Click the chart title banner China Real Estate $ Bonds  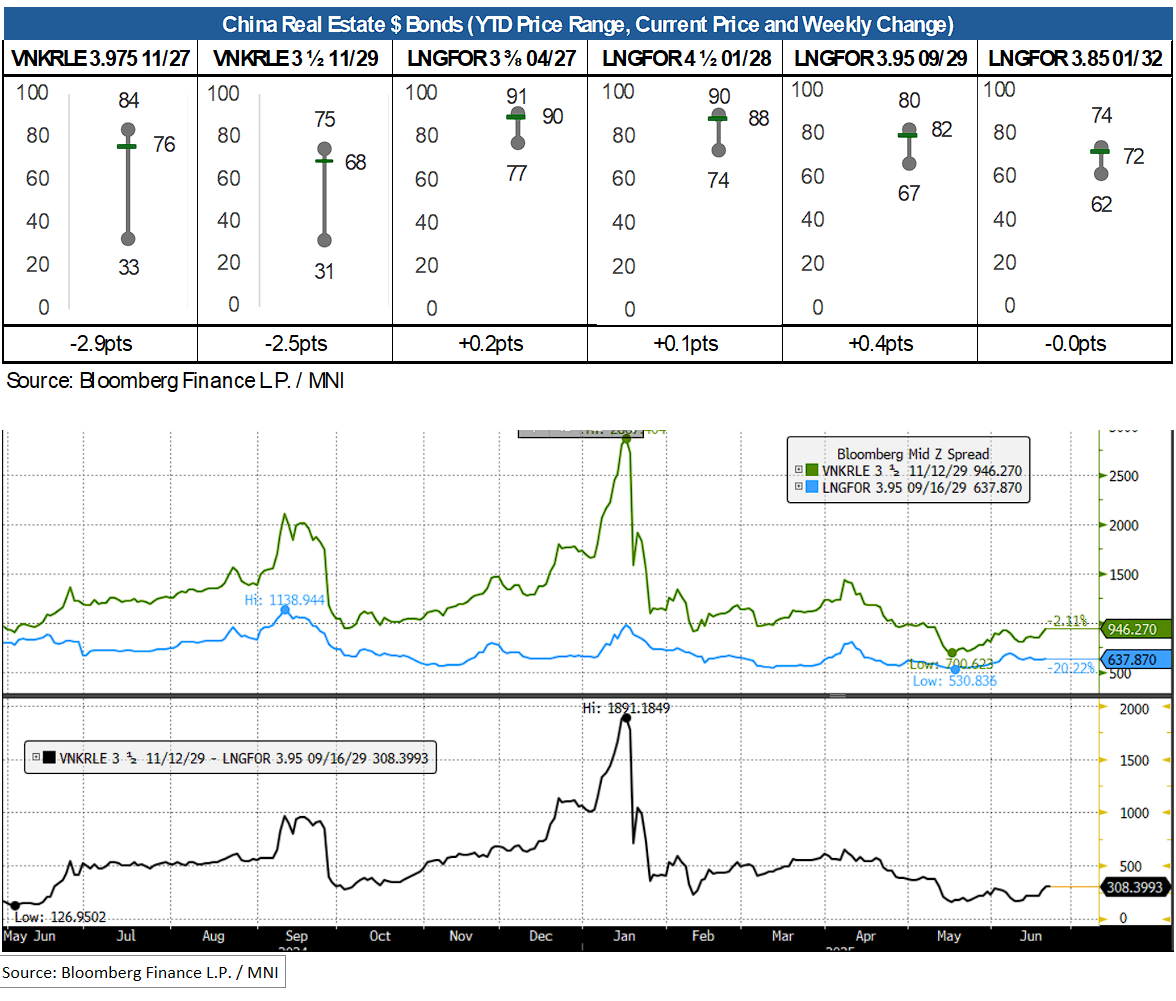[x=588, y=25]
